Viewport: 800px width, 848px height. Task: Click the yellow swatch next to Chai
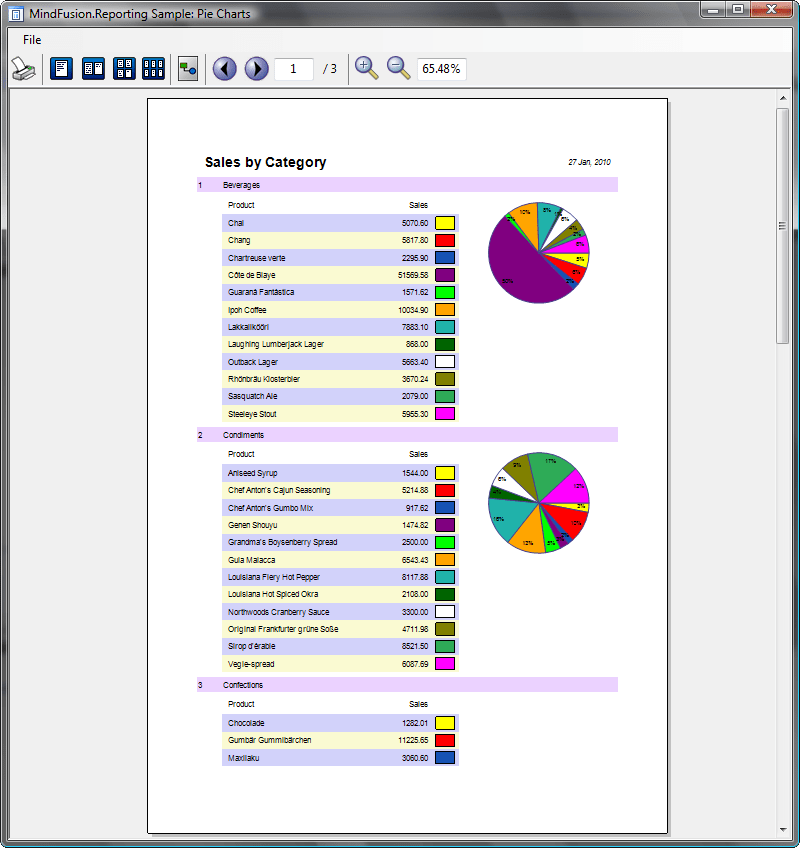(x=446, y=223)
